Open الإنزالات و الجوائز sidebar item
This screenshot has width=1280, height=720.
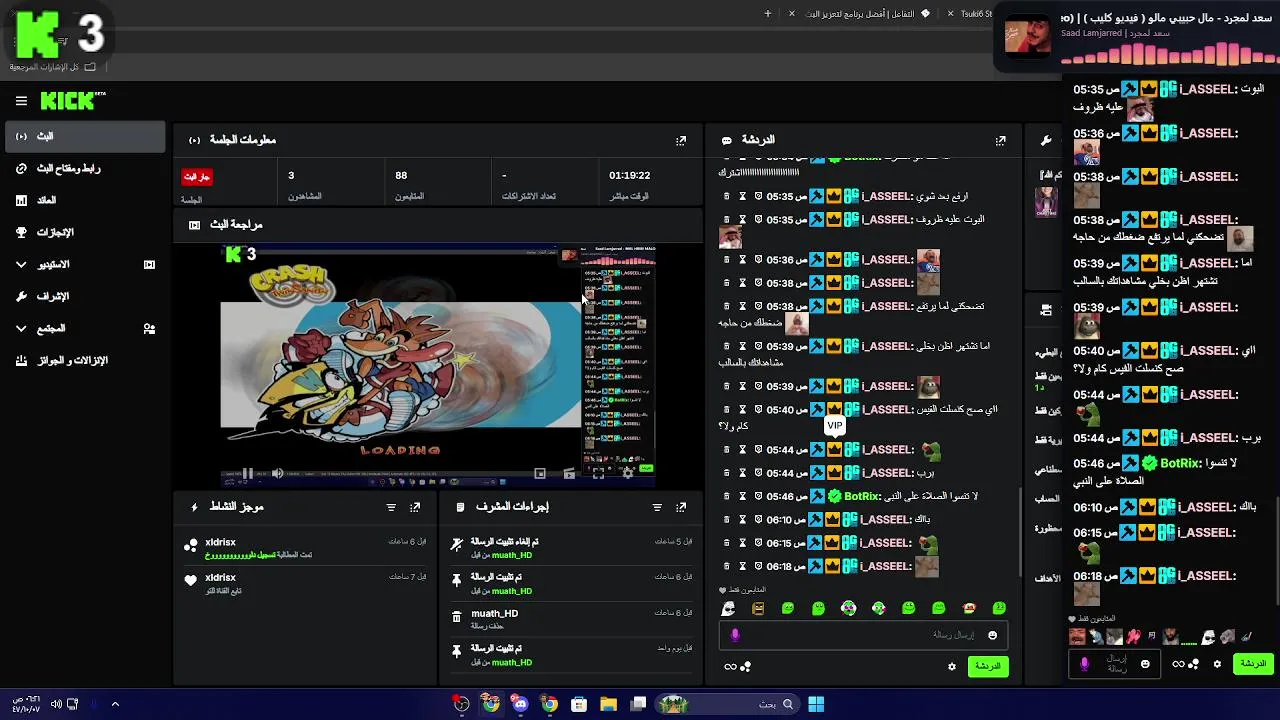pos(84,360)
